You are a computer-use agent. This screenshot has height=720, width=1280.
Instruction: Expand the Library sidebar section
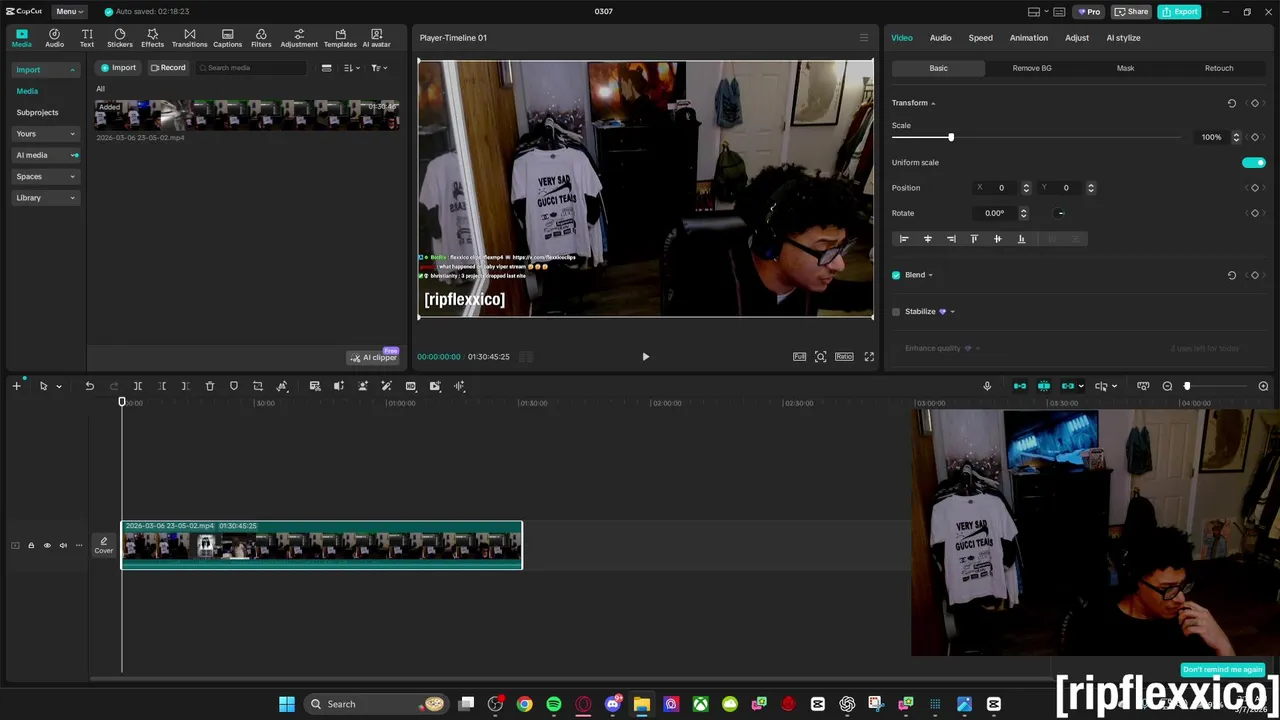[46, 198]
